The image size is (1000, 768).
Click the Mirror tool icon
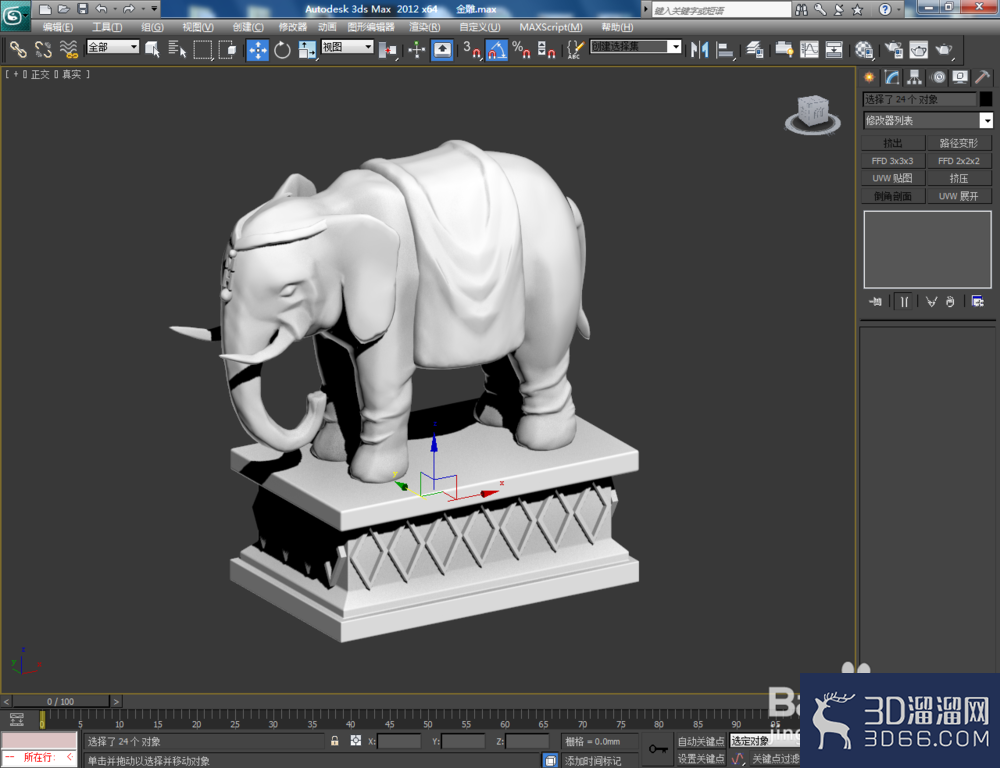click(700, 49)
